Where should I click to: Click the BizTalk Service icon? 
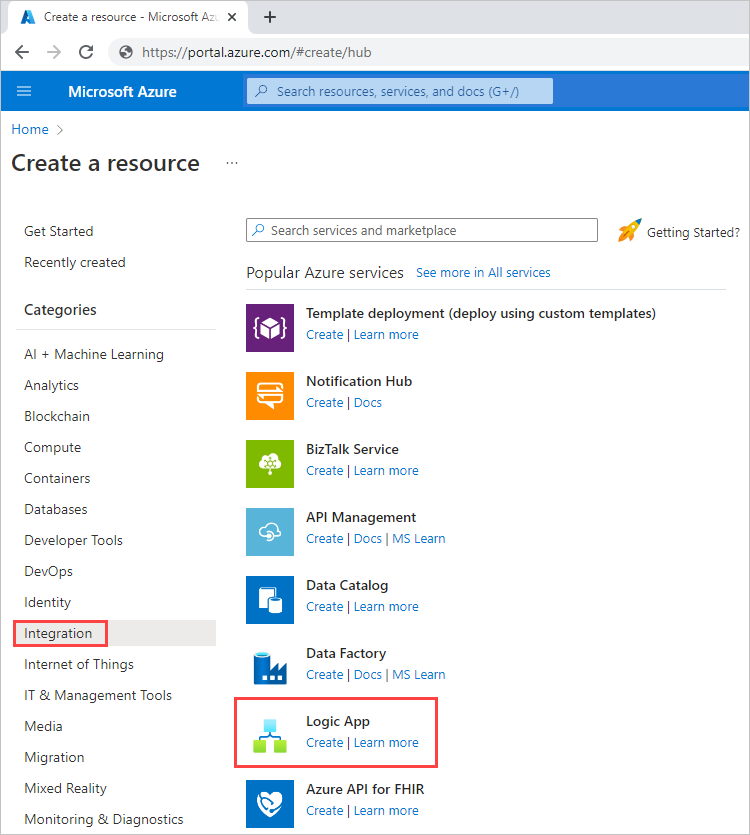click(270, 464)
